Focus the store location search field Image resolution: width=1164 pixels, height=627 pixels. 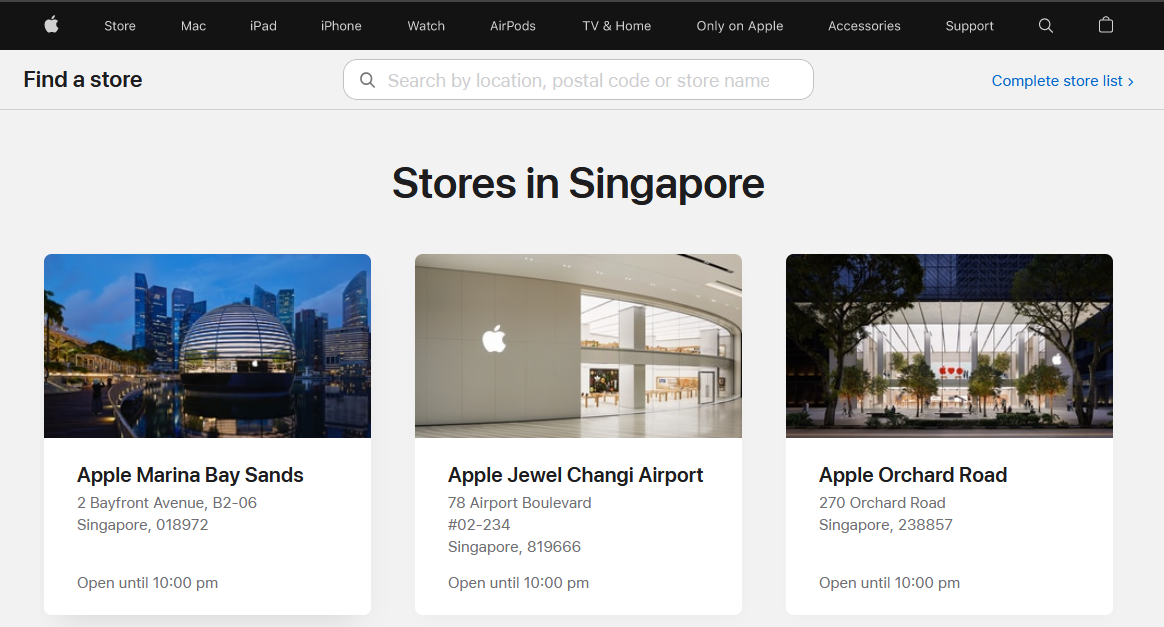click(590, 80)
